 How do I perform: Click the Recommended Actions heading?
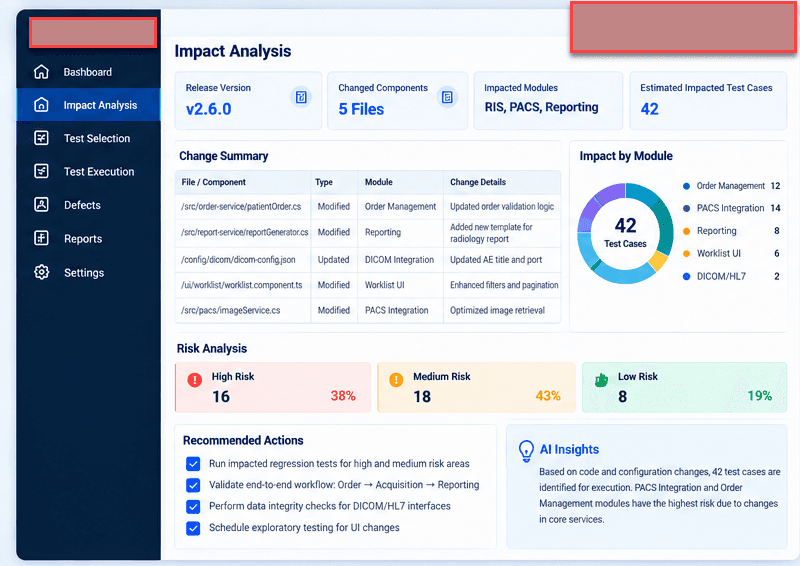point(243,440)
